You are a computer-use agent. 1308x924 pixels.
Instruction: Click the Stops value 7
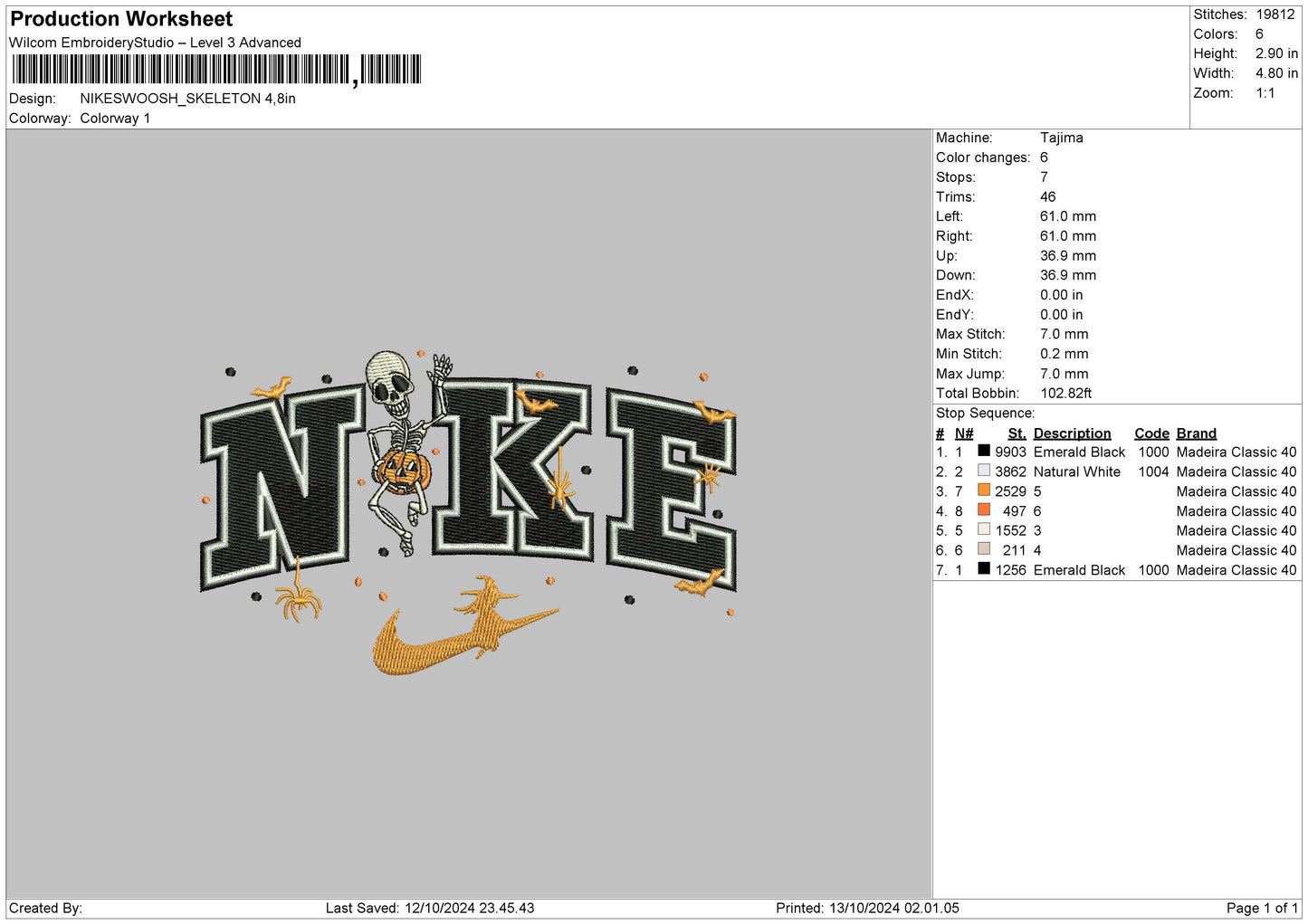[x=1044, y=177]
